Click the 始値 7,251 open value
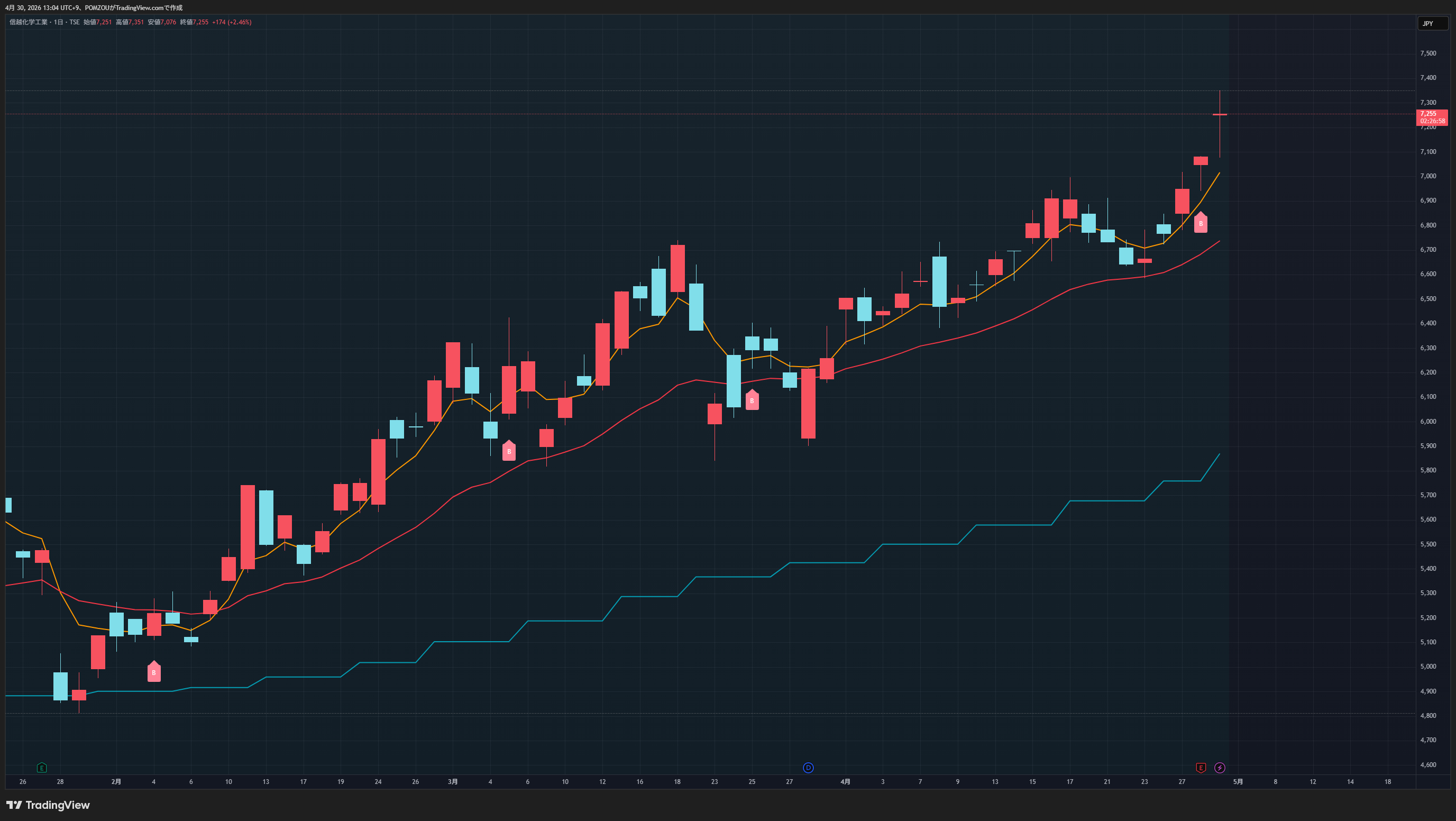Viewport: 1456px width, 821px height. (x=97, y=22)
